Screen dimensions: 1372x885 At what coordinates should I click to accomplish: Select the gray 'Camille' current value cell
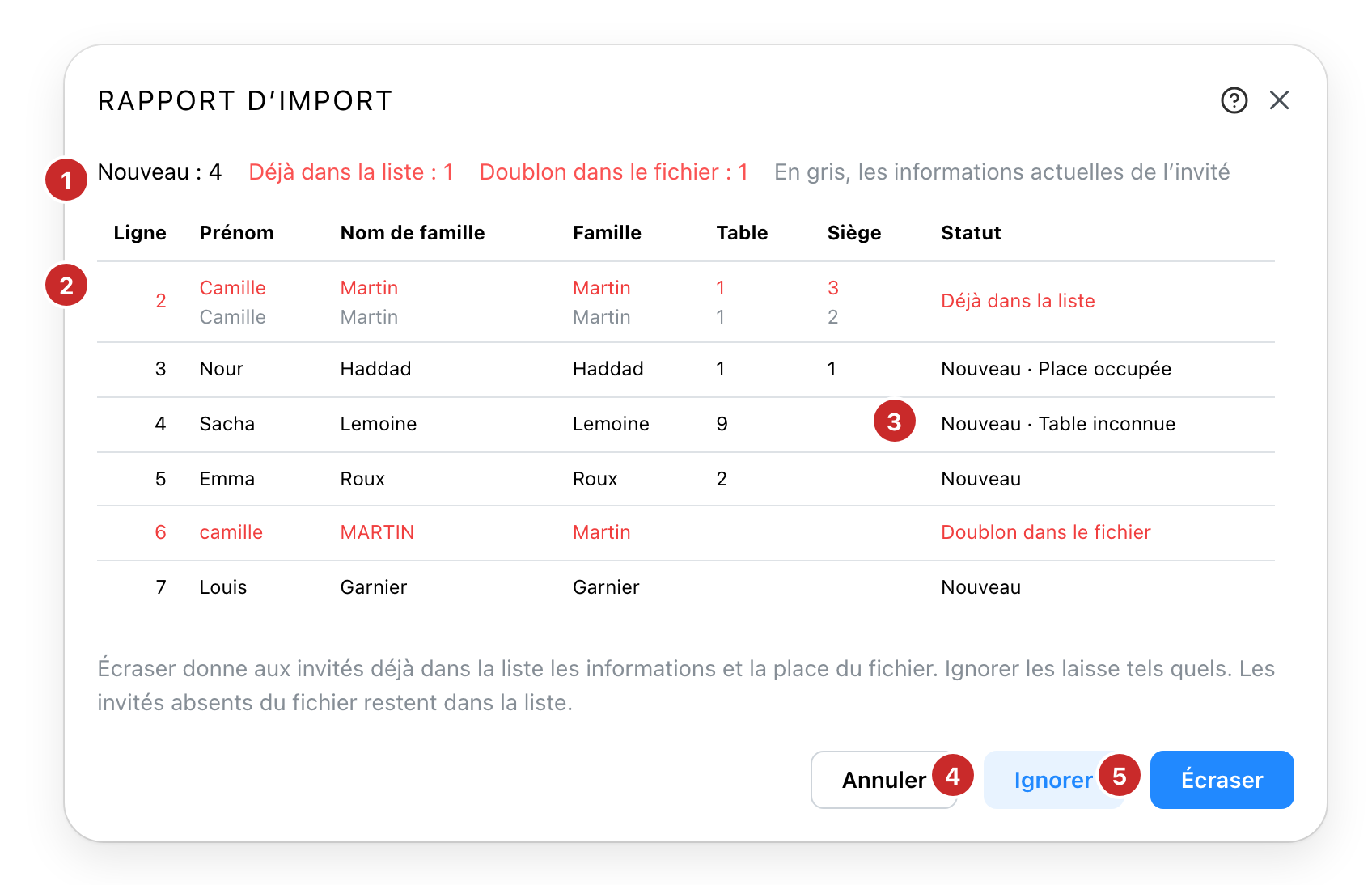click(232, 317)
